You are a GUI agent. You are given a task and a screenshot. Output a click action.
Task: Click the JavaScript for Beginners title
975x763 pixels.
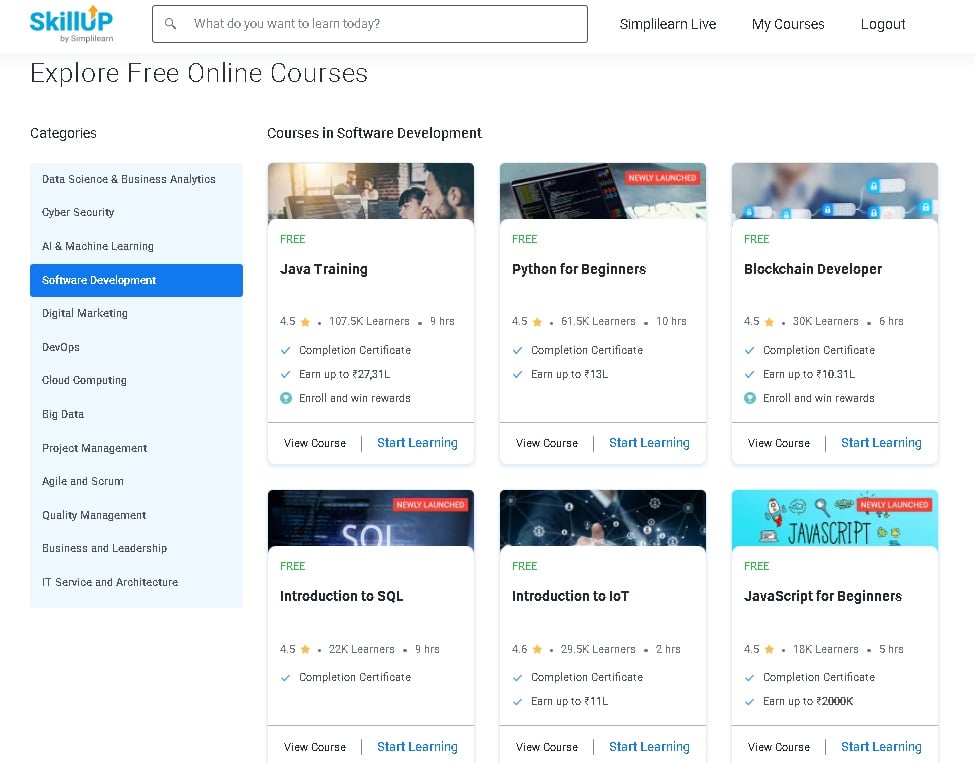pos(823,596)
